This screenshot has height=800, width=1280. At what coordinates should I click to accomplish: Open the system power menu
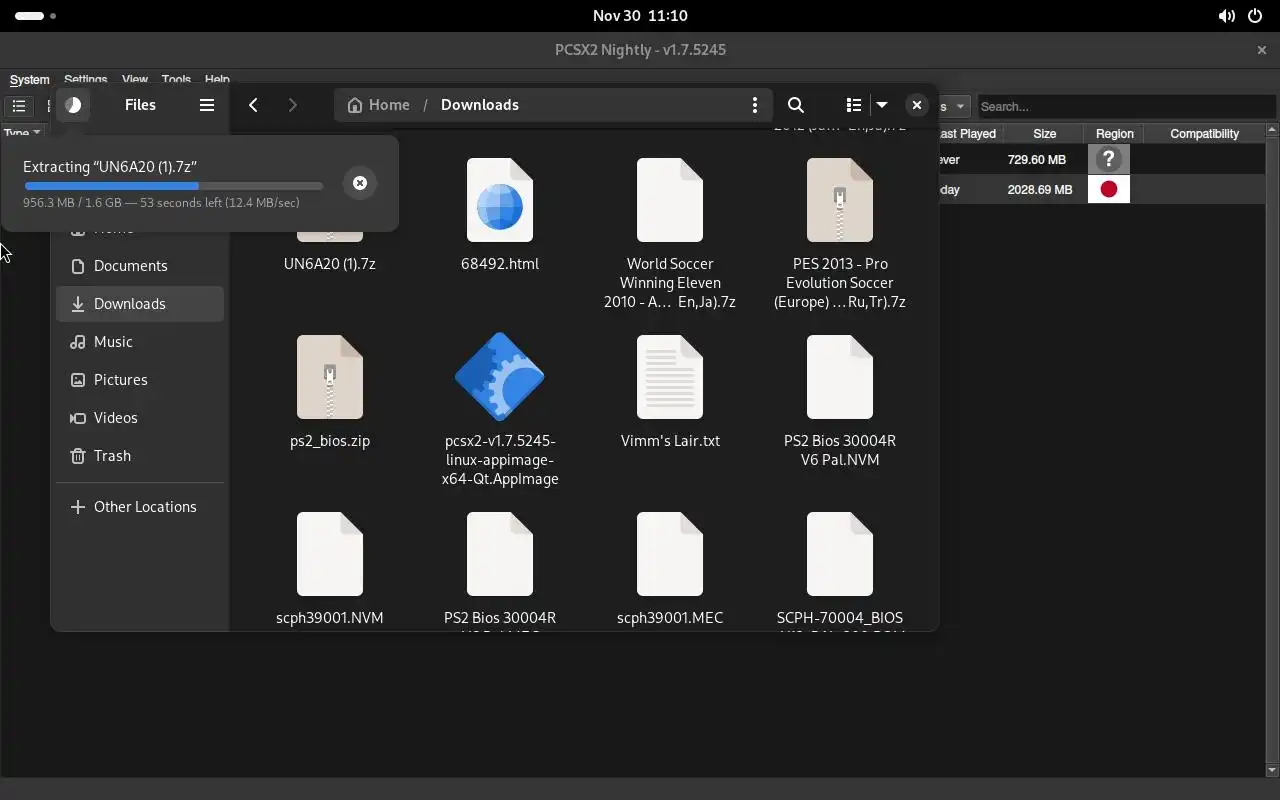point(1254,16)
